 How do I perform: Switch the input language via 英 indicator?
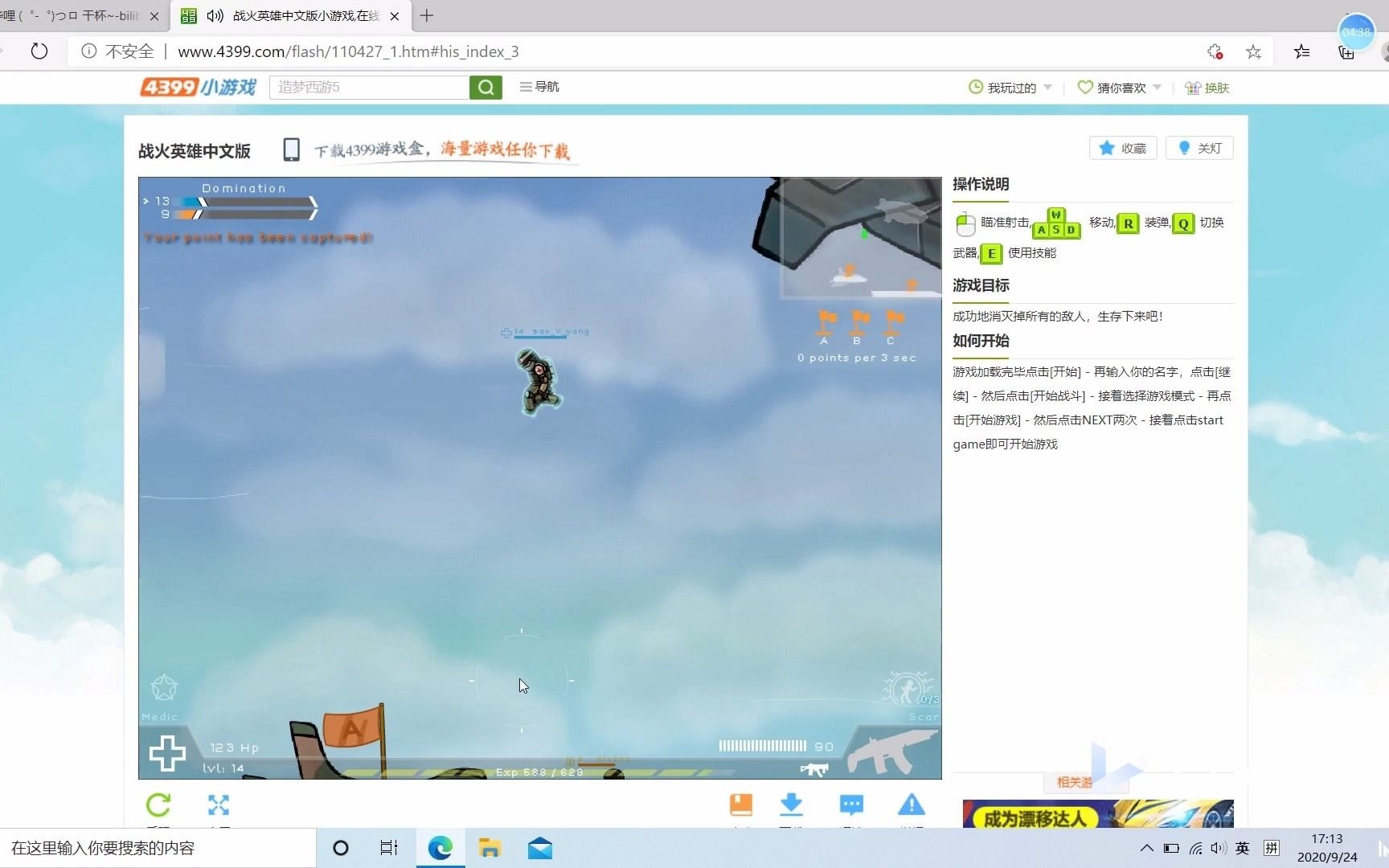tap(1243, 848)
